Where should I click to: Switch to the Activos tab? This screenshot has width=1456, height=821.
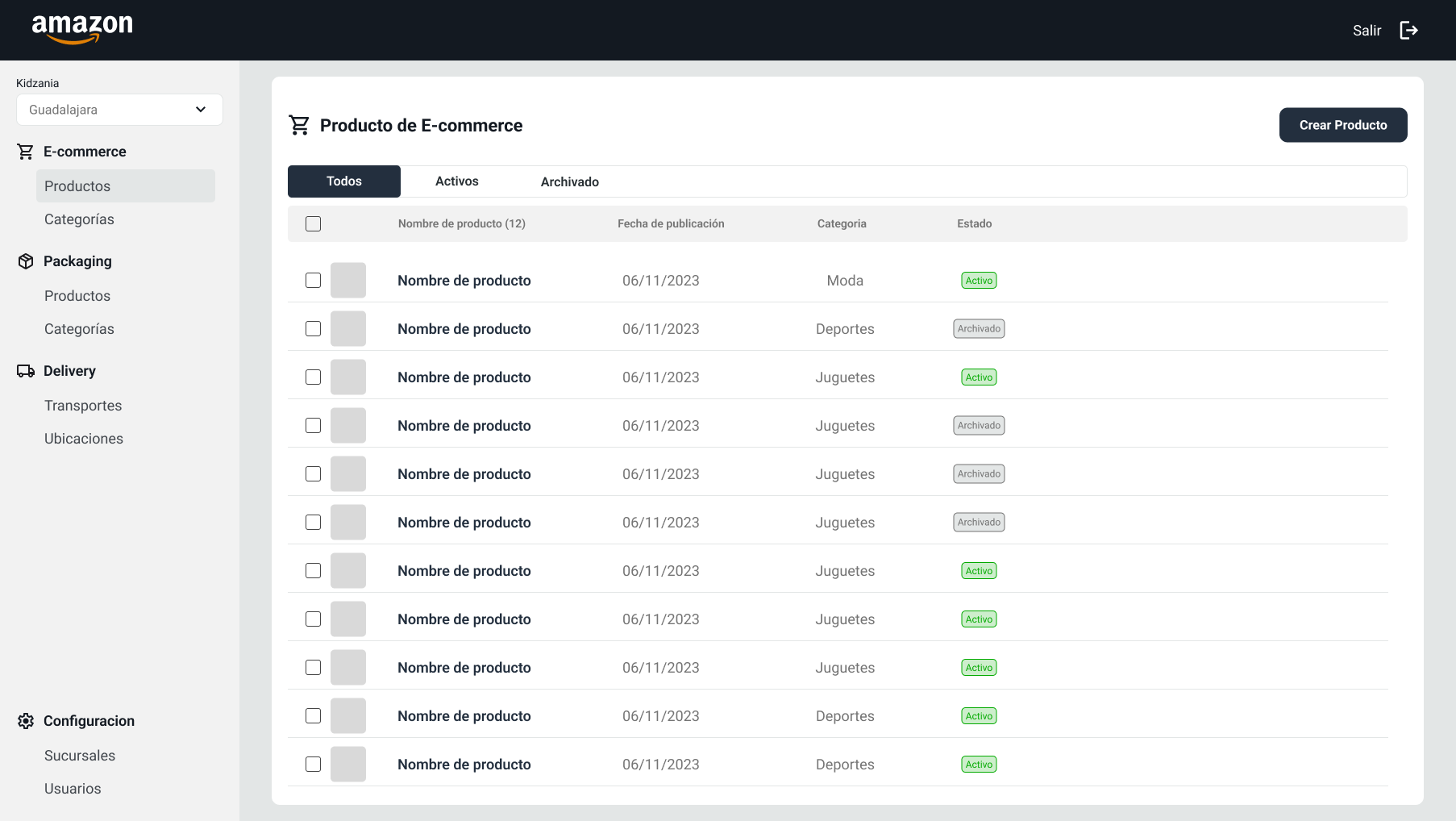point(457,181)
